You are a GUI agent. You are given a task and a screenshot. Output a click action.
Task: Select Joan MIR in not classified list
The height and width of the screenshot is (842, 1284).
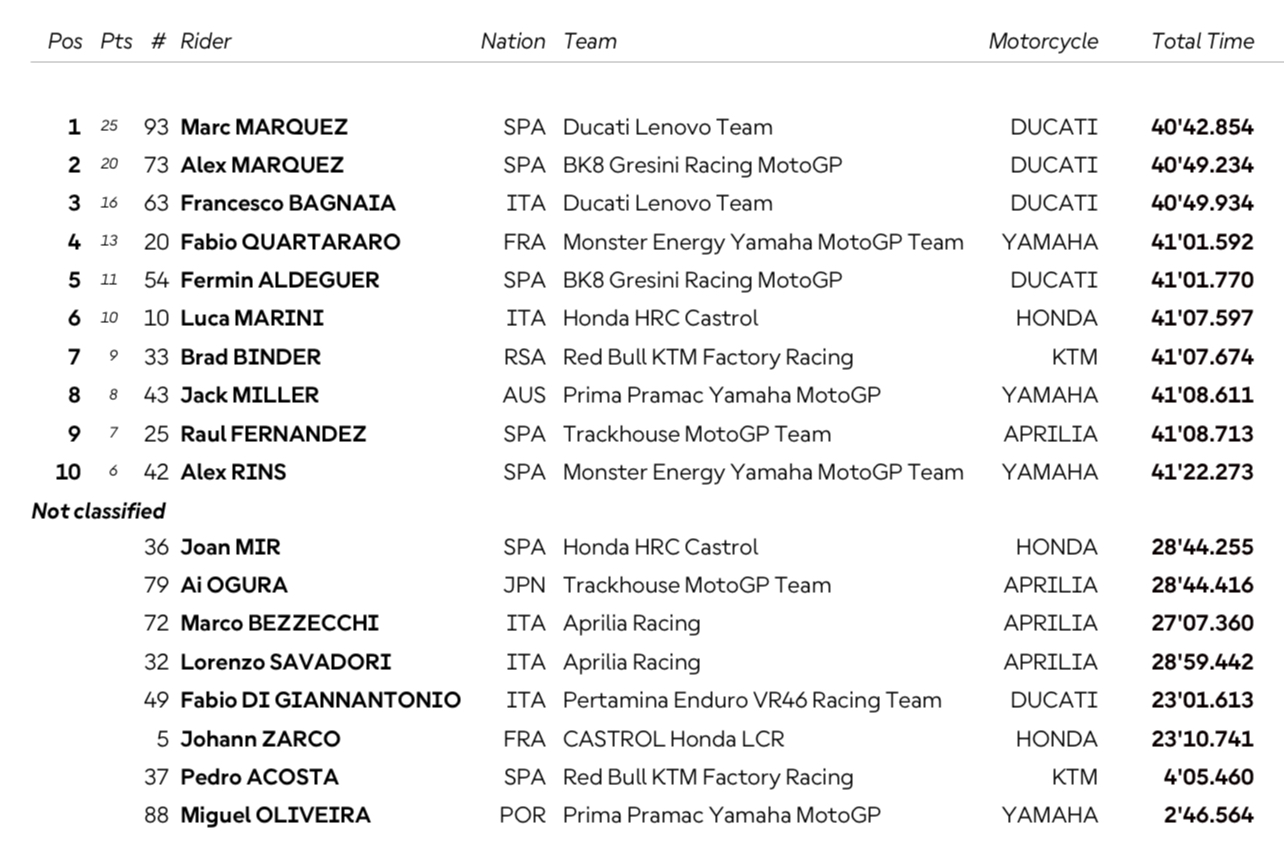230,547
